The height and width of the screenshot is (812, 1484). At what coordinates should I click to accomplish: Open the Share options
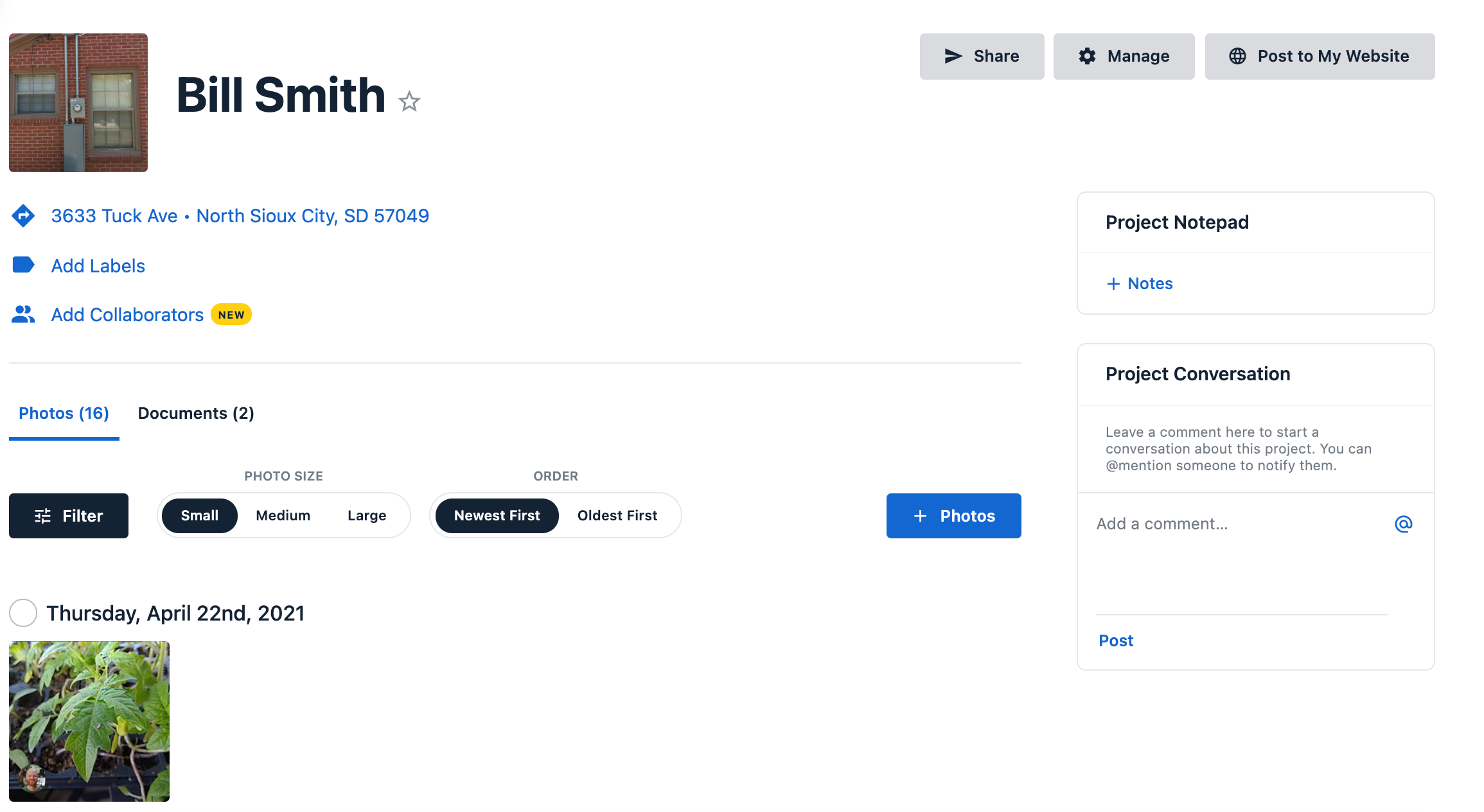click(x=982, y=57)
